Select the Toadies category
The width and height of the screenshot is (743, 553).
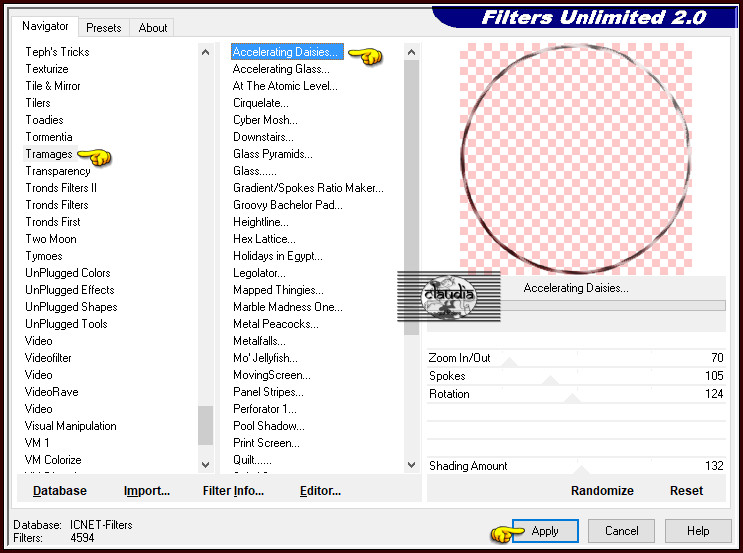click(x=44, y=120)
